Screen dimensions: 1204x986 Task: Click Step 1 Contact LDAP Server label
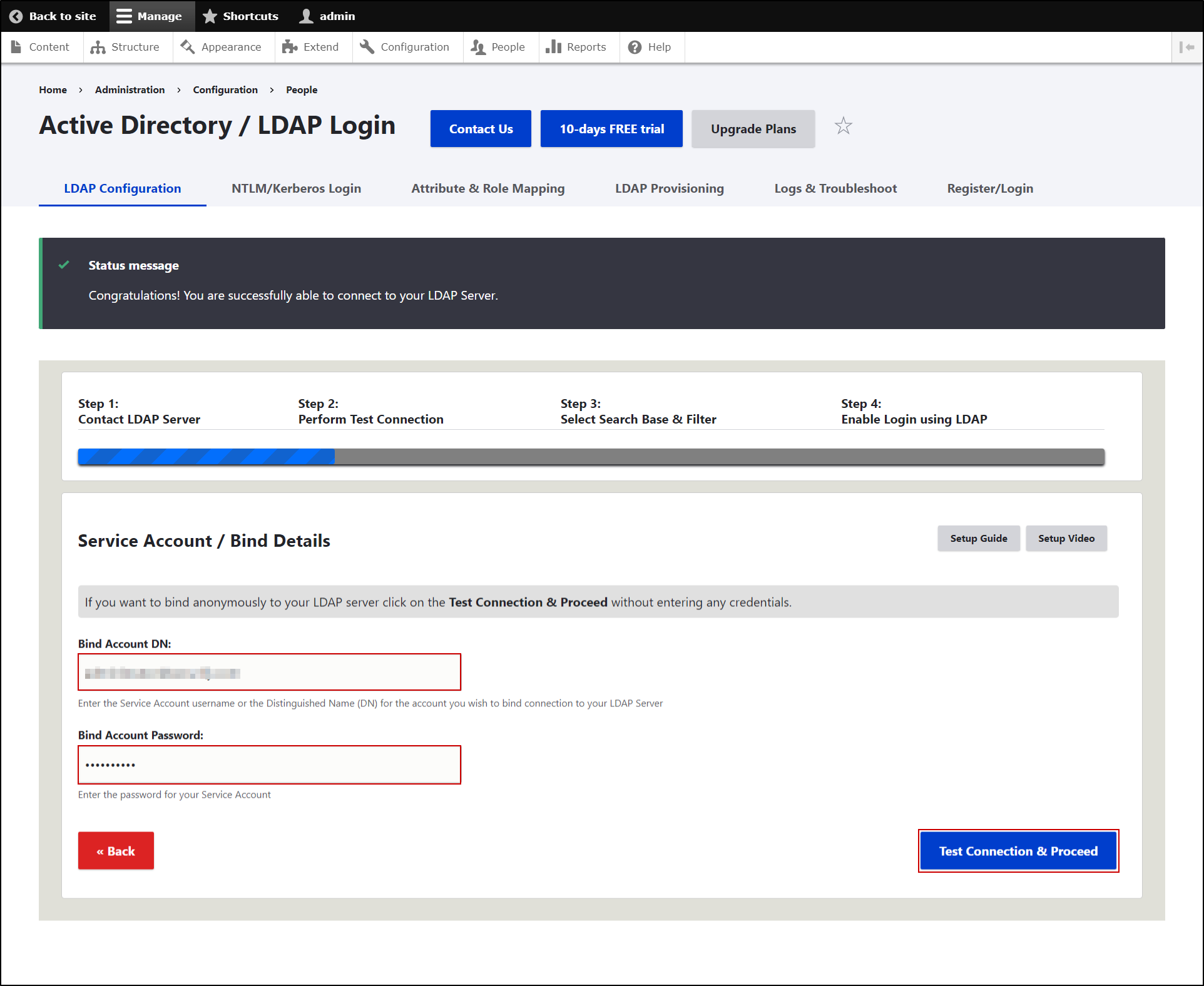click(139, 412)
